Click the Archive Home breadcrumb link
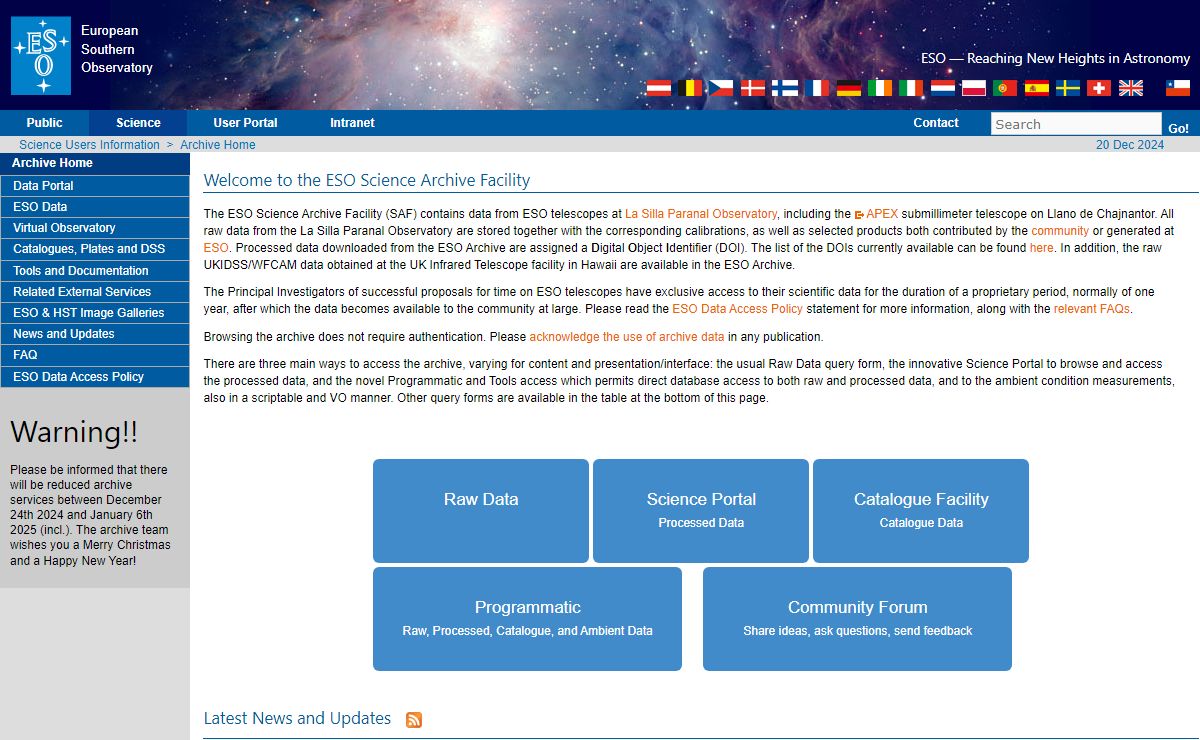Screen dimensions: 1200x740 coord(218,145)
